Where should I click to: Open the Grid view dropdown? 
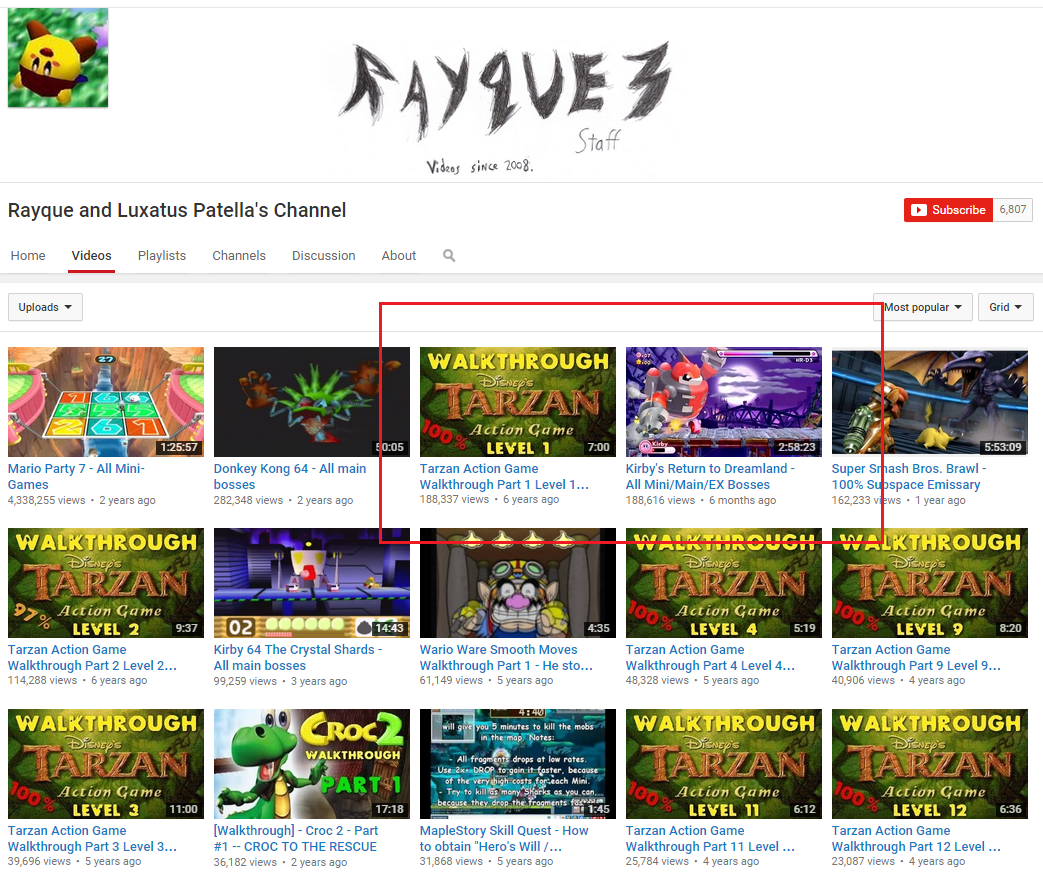(1005, 307)
